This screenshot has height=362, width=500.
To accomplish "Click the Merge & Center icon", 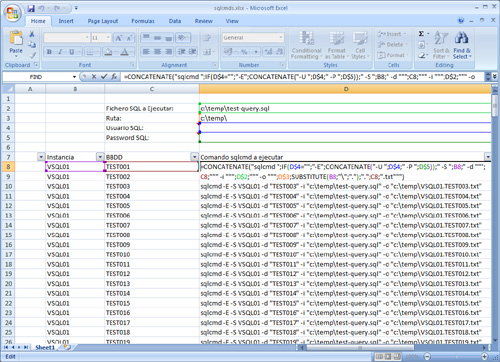I will [x=207, y=52].
